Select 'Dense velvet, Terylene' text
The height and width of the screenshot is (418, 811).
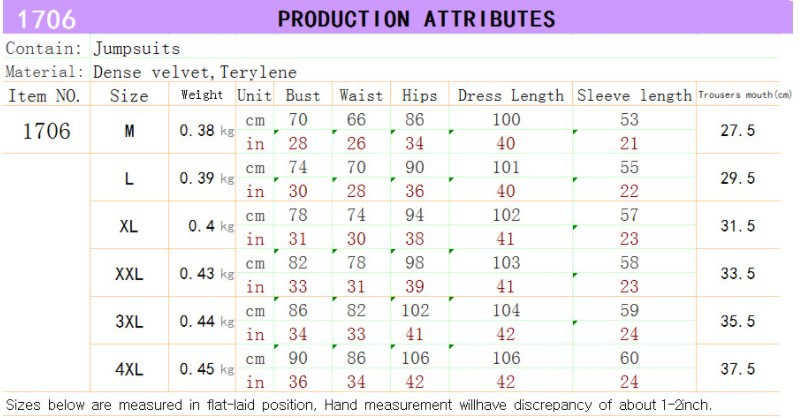click(195, 72)
